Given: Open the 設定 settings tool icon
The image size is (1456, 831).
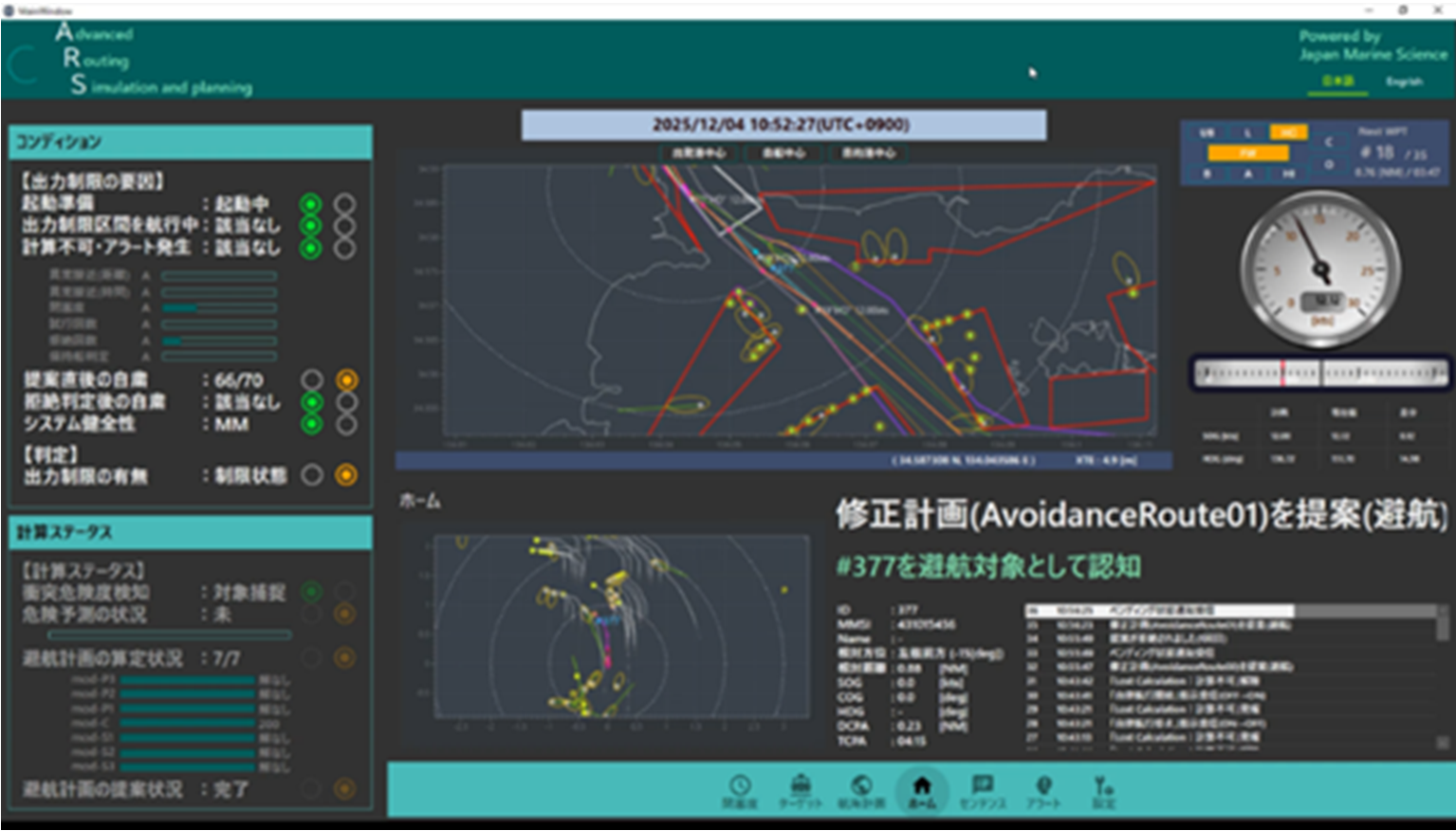Looking at the screenshot, I should point(1103,790).
